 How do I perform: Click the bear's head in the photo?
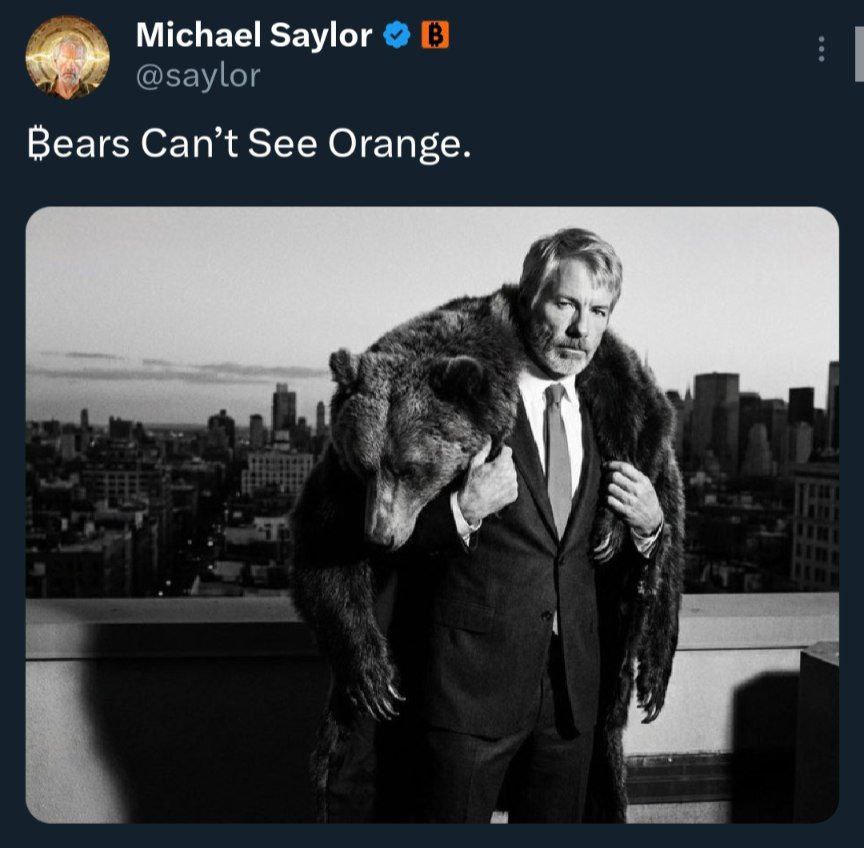[x=400, y=440]
